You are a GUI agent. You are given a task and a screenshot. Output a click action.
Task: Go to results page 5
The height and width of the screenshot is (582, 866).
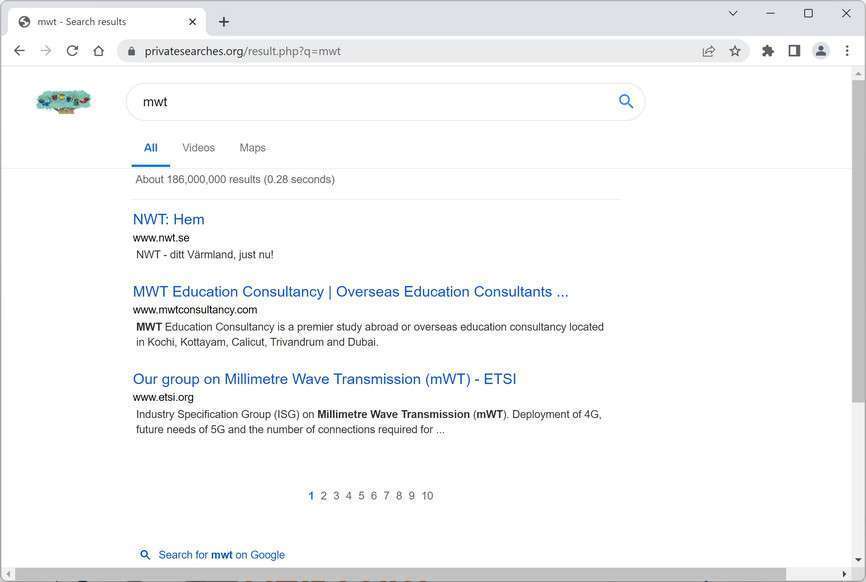(361, 496)
